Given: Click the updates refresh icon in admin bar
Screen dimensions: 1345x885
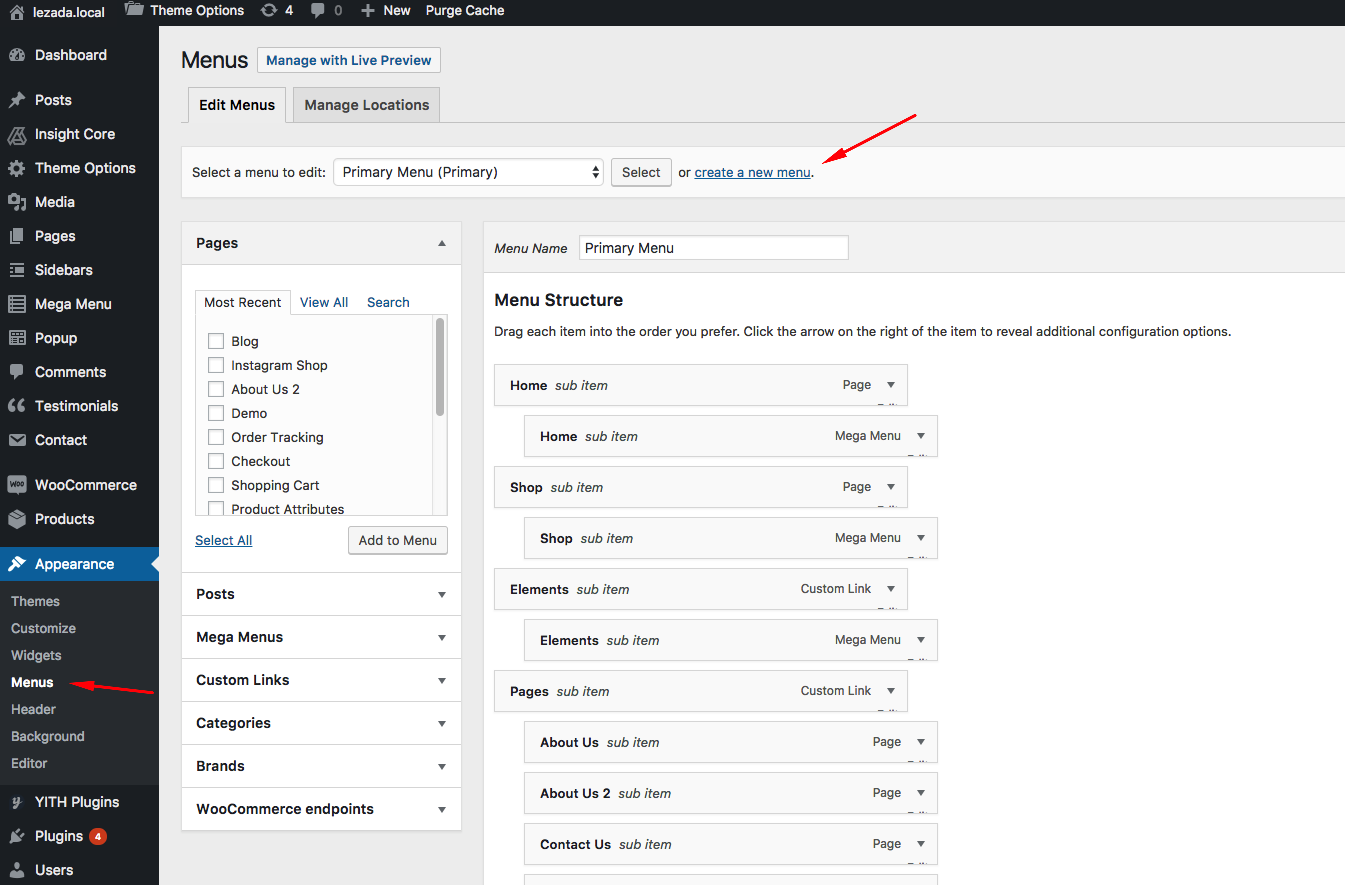Looking at the screenshot, I should click(x=268, y=10).
